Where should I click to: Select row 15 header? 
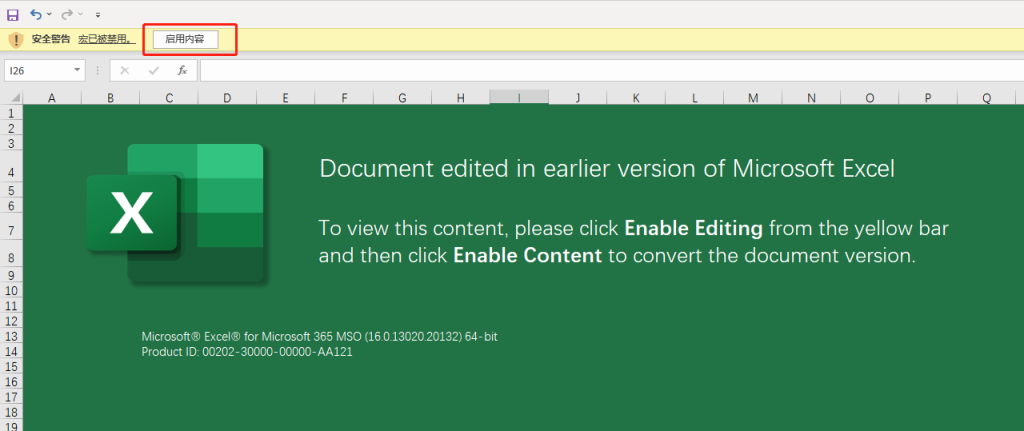pos(12,366)
